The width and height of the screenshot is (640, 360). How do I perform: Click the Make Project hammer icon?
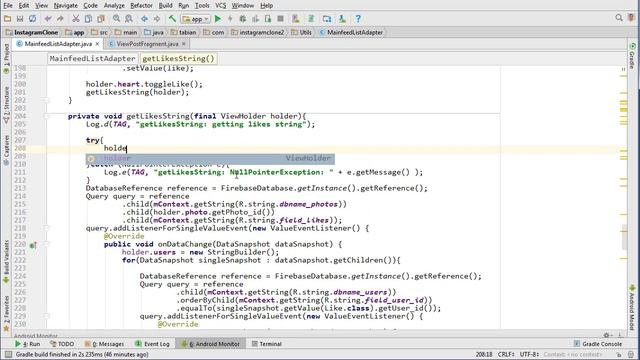point(172,19)
